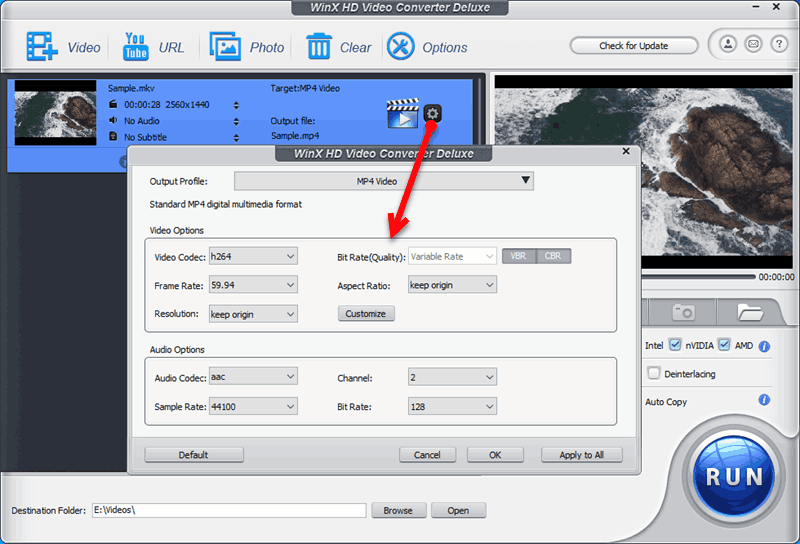Click the snapshot camera icon
Screen dimensions: 800x544
point(683,312)
